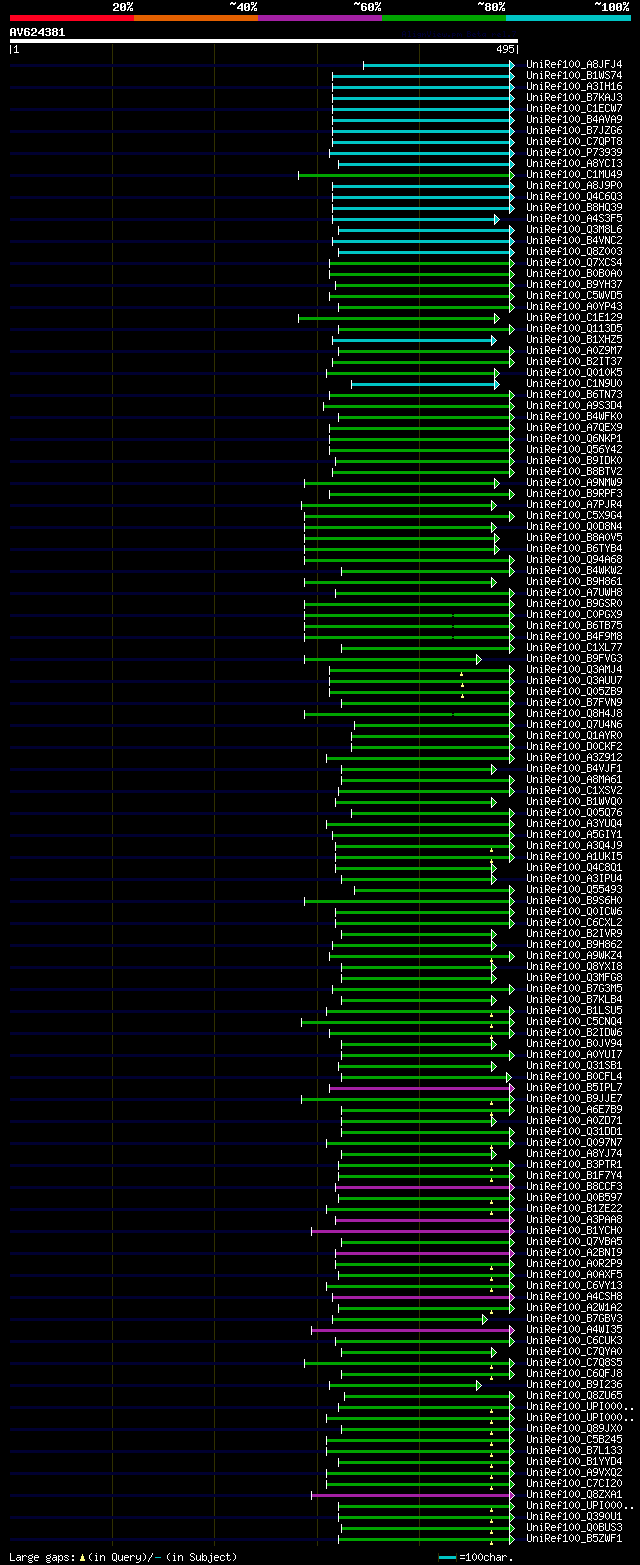This screenshot has width=640, height=1565.
Task: Select the UniRef100_B7KLB4 label
Action: 574,999
